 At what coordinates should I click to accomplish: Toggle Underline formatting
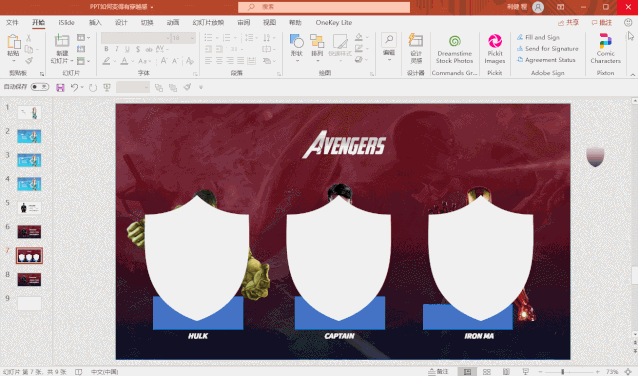(x=127, y=49)
